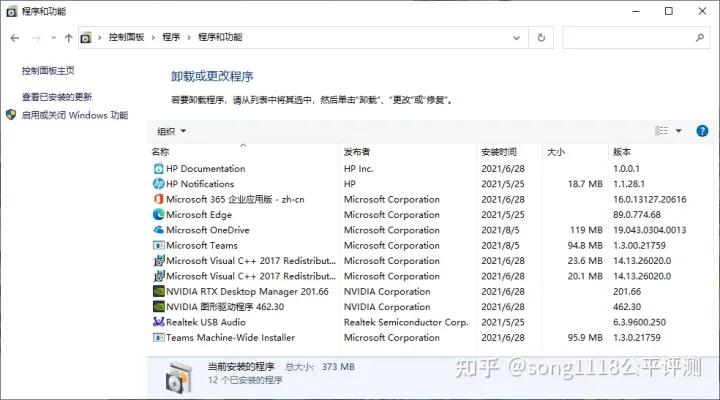Select Microsoft 365 企业应用版 - zh-cn entry
The width and height of the screenshot is (720, 400).
(x=235, y=199)
